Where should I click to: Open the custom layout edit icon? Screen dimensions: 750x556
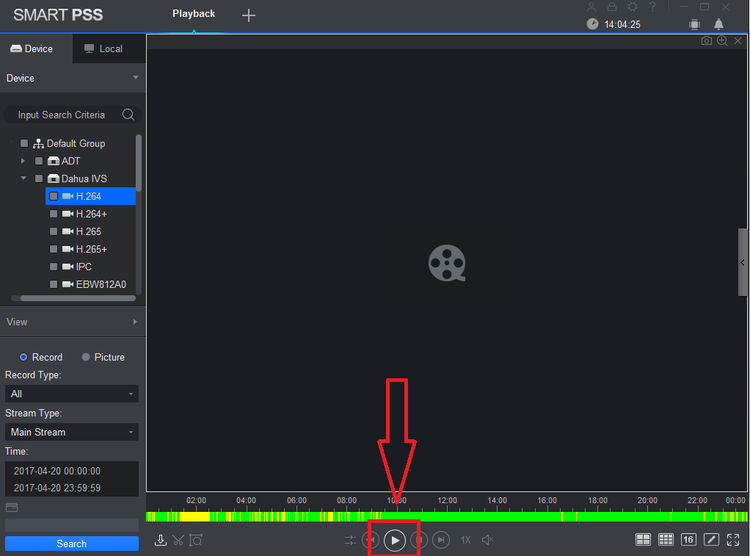pos(711,540)
